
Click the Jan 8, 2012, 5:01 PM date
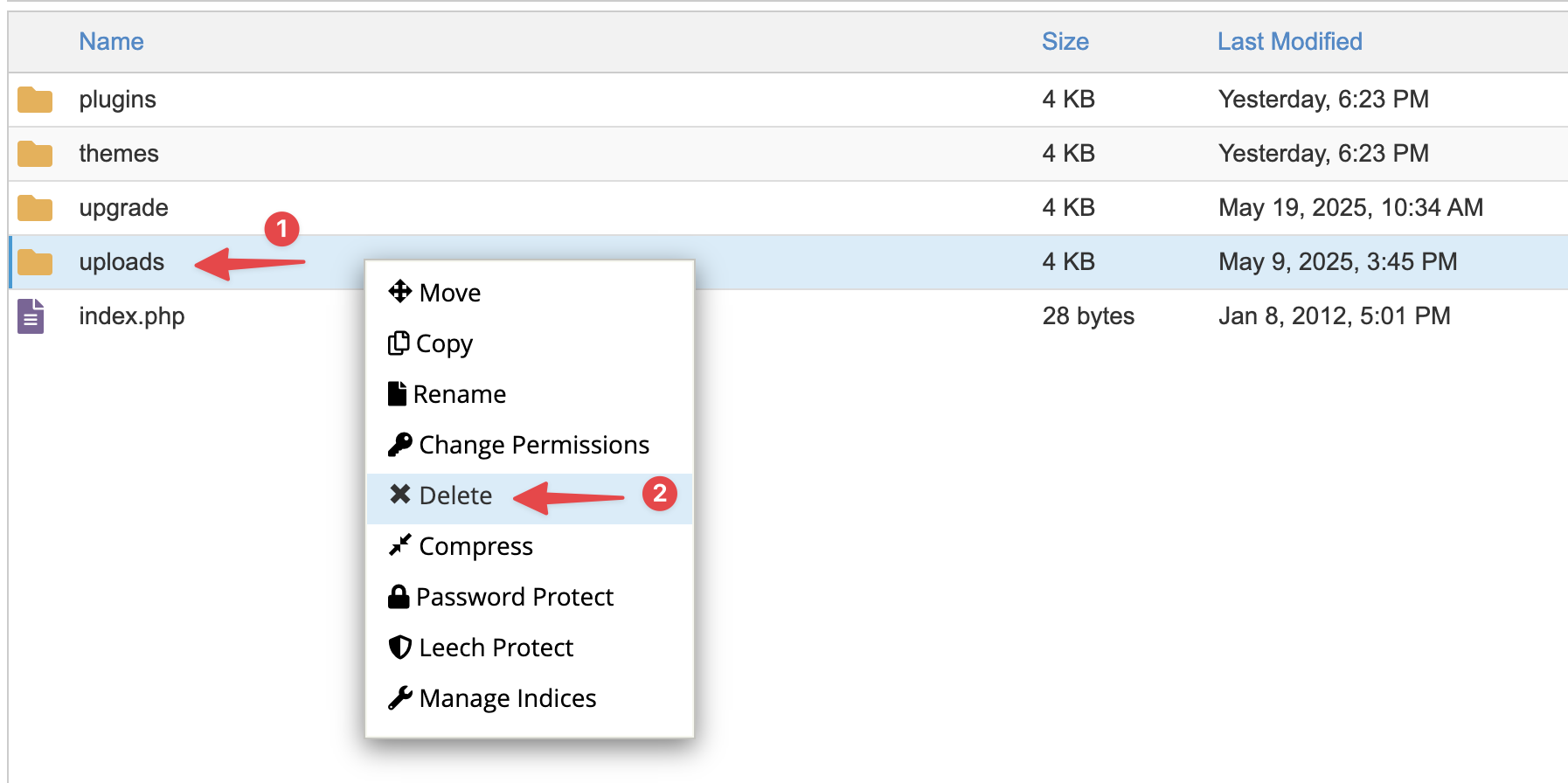[x=1335, y=316]
